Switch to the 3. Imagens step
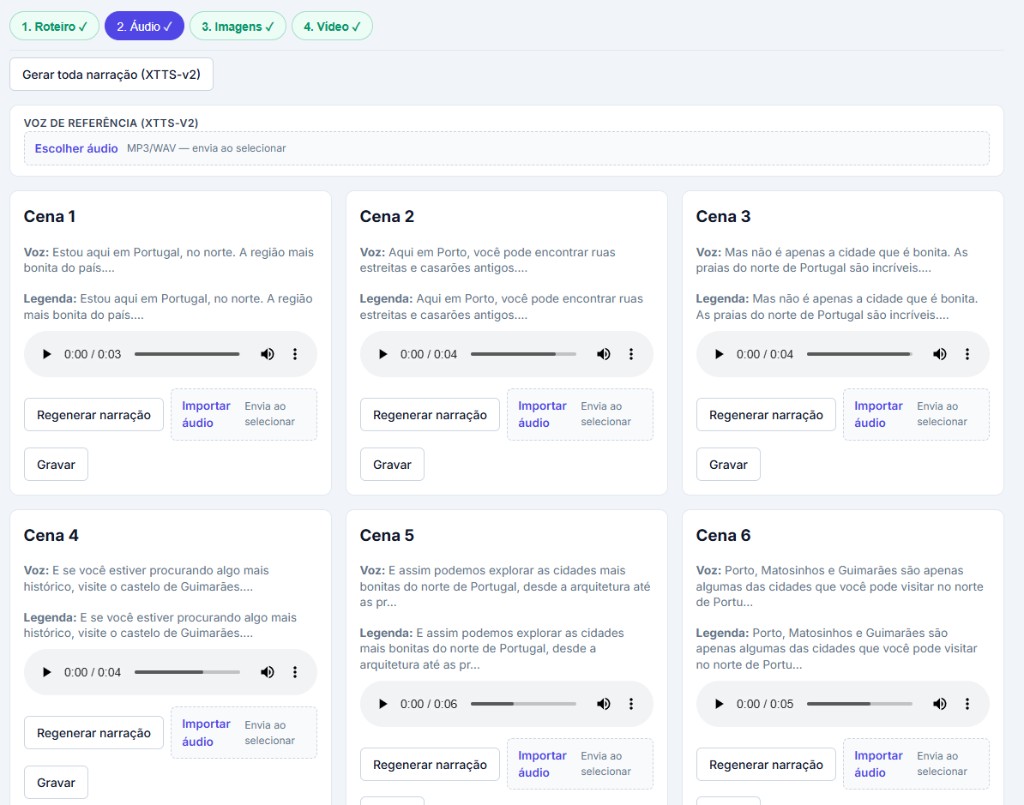This screenshot has height=805, width=1024. tap(238, 26)
